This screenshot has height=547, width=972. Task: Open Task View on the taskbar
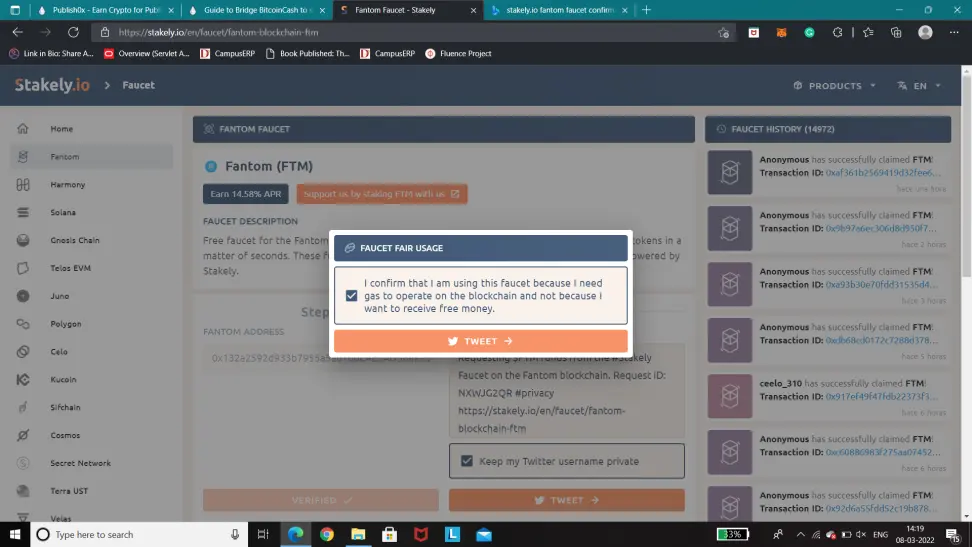(x=263, y=534)
